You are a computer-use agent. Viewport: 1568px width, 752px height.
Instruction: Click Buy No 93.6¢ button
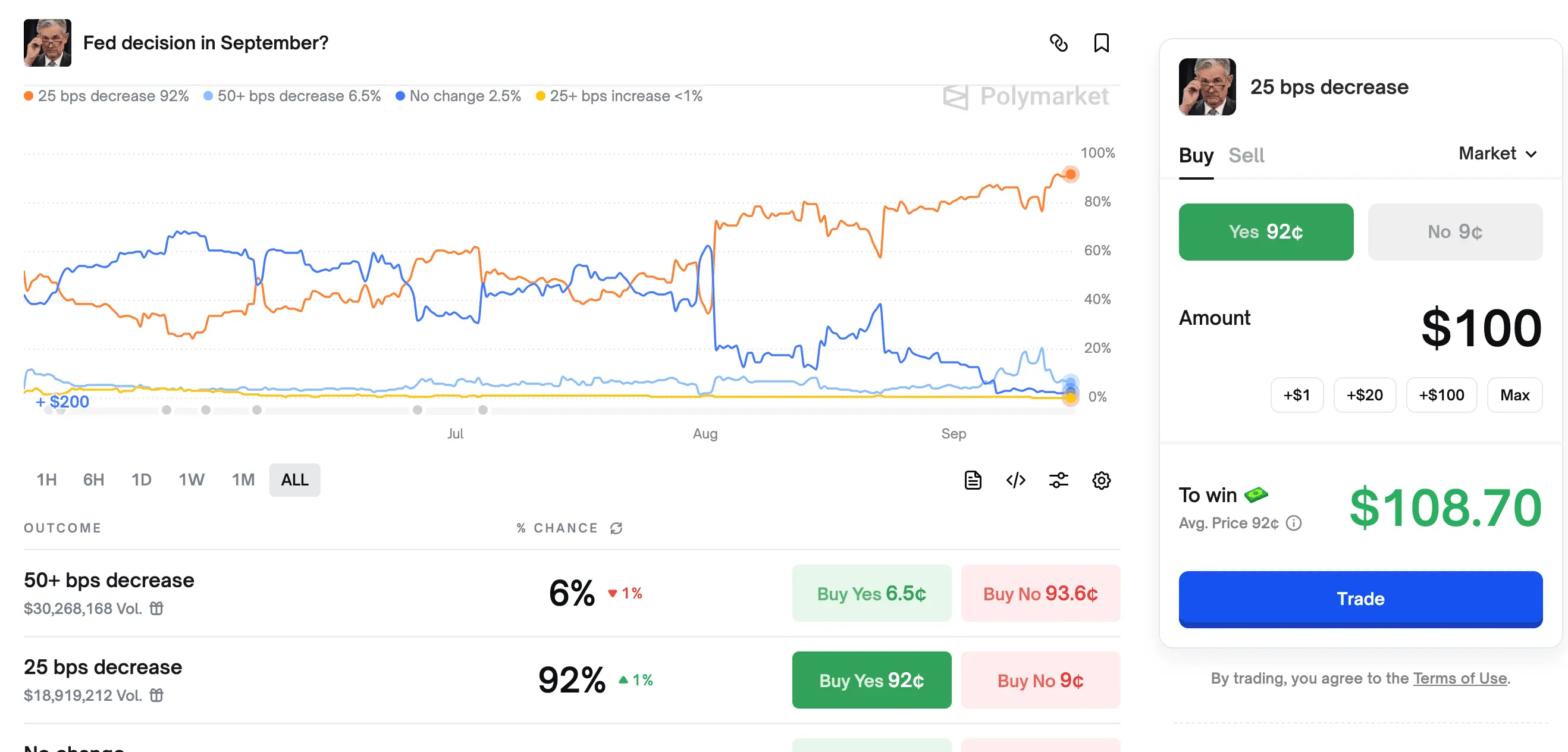(x=1040, y=593)
